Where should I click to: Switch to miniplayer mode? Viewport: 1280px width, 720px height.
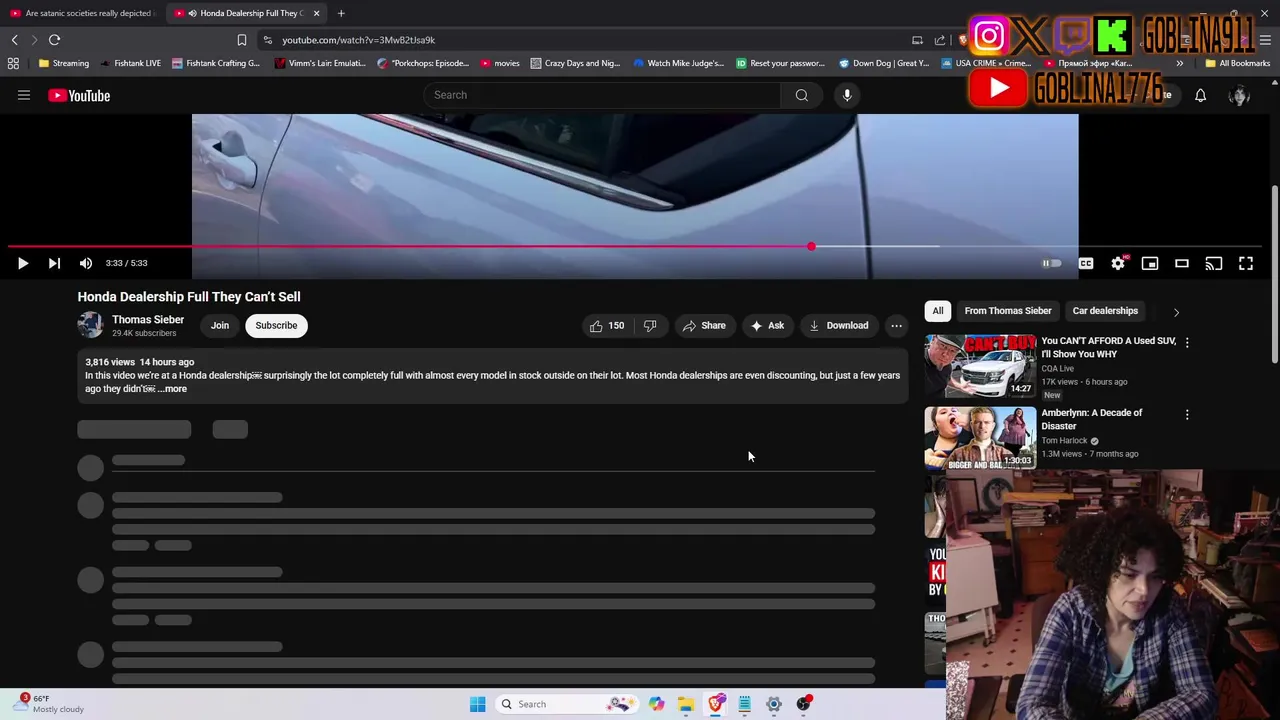point(1150,264)
